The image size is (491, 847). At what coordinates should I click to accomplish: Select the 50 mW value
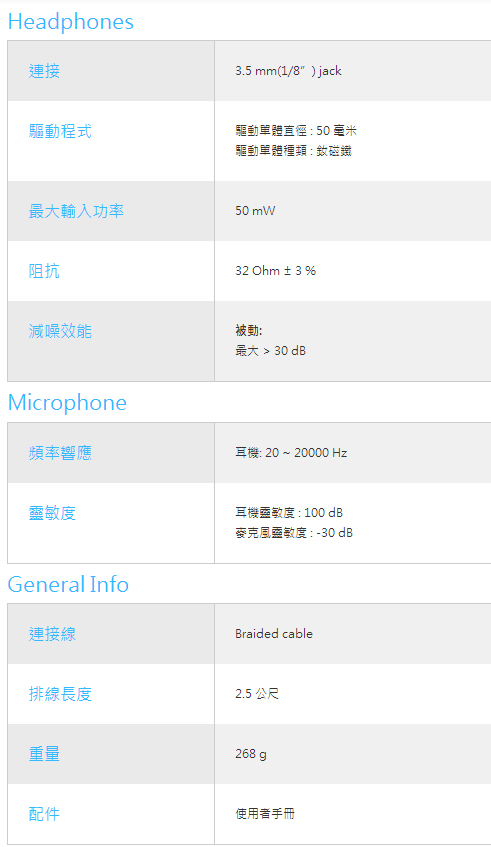point(255,211)
